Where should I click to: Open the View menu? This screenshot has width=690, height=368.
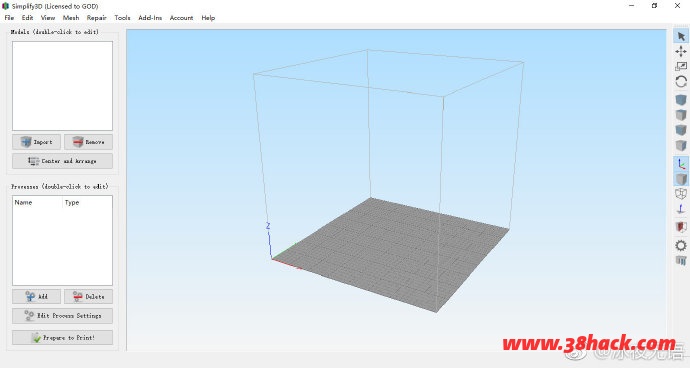click(x=48, y=18)
